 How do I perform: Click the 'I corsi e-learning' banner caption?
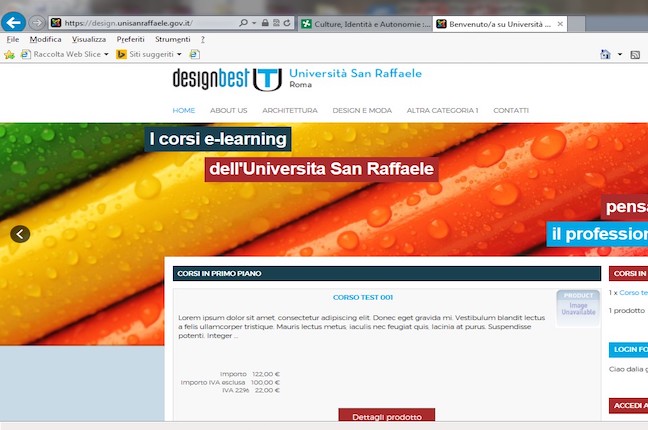pyautogui.click(x=218, y=139)
